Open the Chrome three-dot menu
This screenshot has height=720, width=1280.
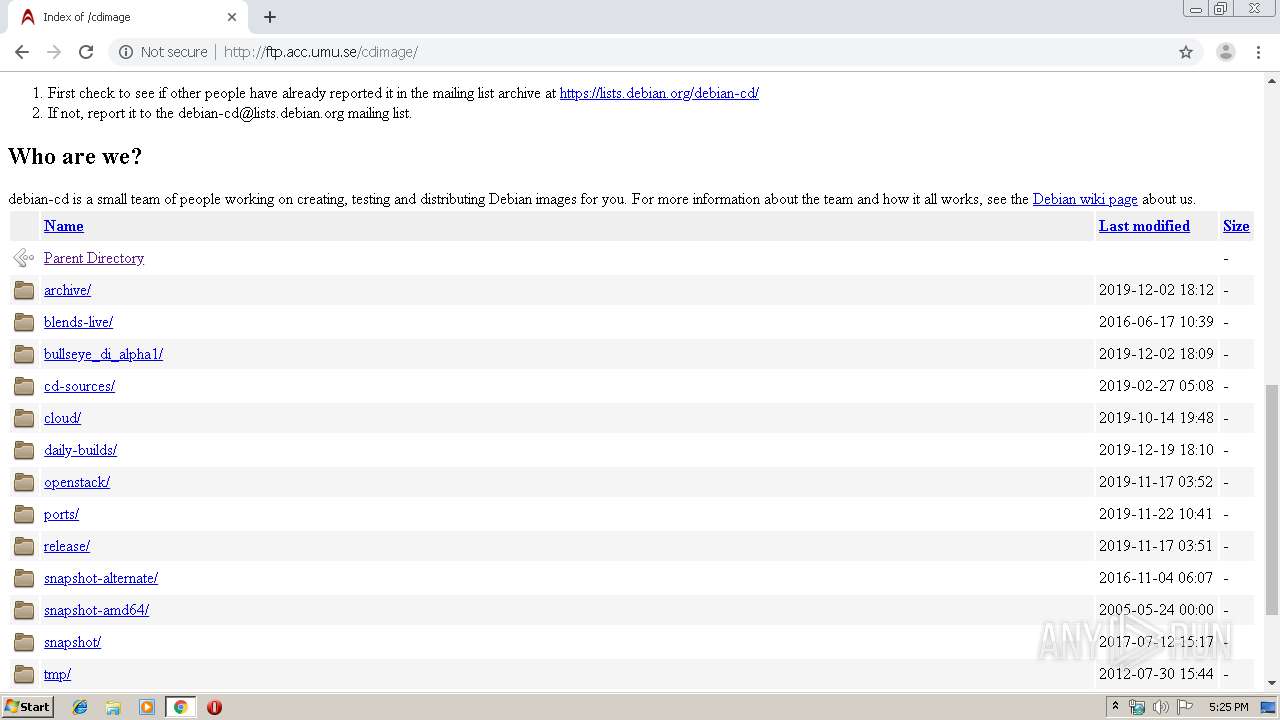click(1259, 52)
